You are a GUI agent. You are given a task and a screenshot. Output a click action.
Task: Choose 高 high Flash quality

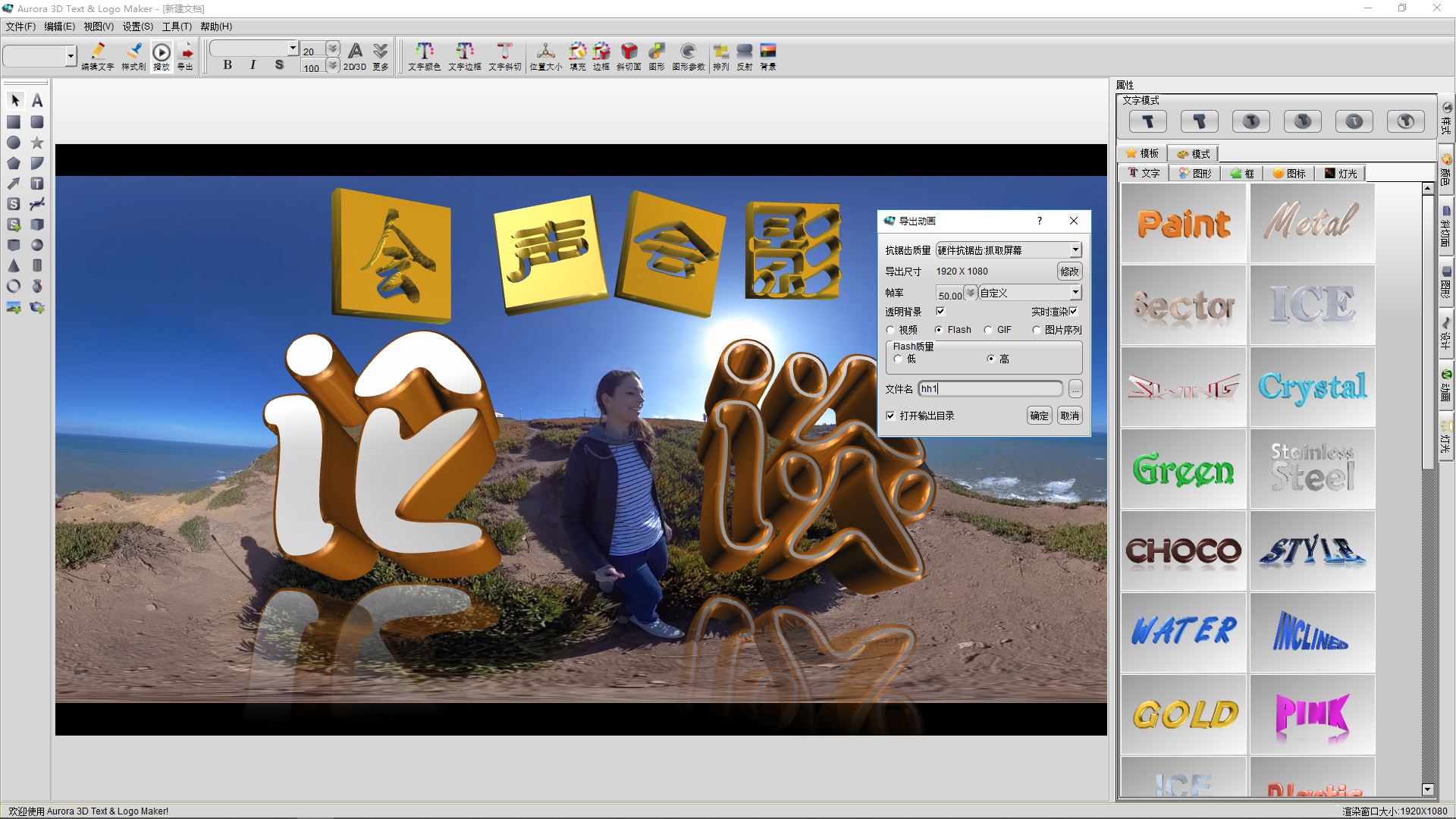990,359
